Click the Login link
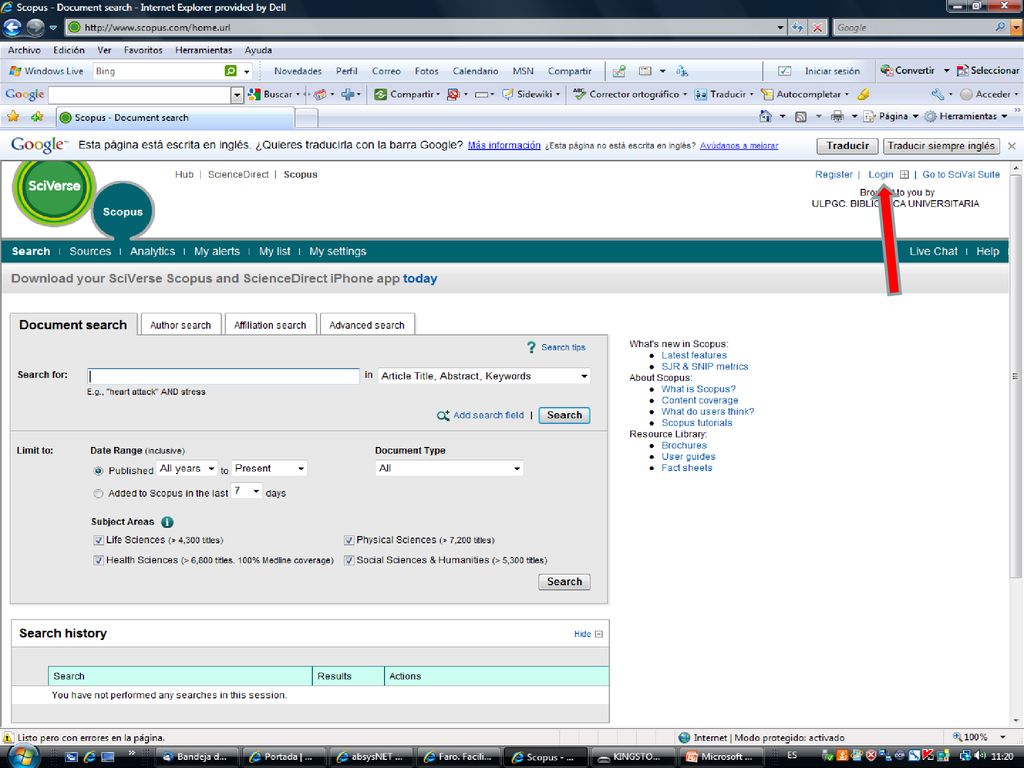Screen dimensions: 1024x768 point(880,174)
